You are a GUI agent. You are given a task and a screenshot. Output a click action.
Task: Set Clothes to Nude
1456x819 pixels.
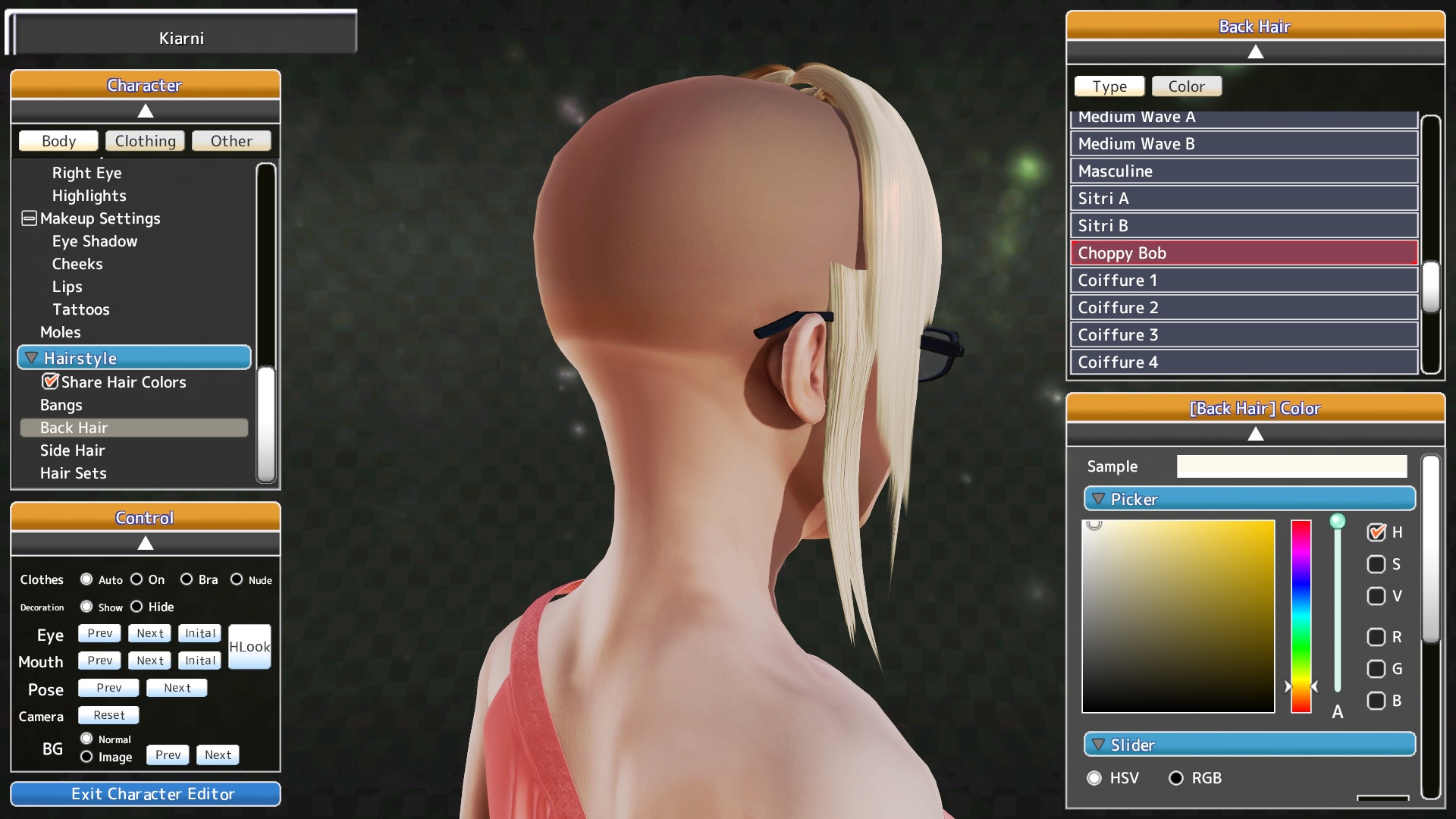237,579
